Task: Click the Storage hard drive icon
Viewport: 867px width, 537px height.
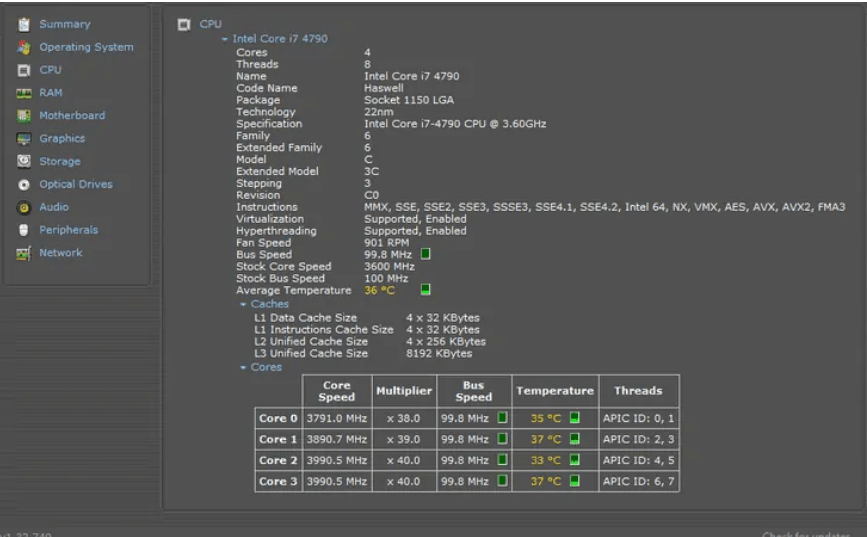Action: coord(24,161)
